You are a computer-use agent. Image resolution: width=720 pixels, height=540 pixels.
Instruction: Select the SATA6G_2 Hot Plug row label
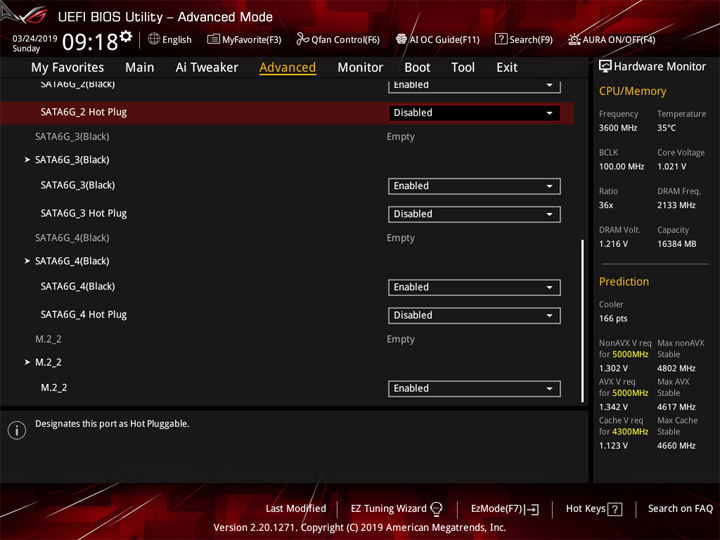coord(84,112)
